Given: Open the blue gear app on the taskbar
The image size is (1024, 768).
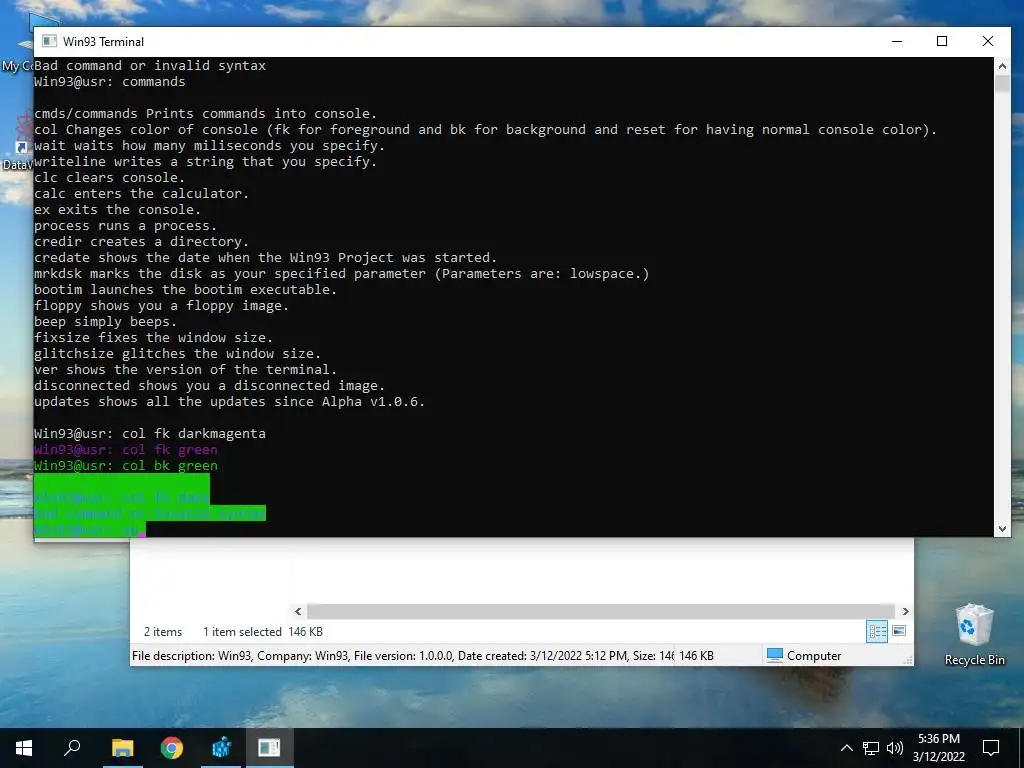Looking at the screenshot, I should point(221,748).
